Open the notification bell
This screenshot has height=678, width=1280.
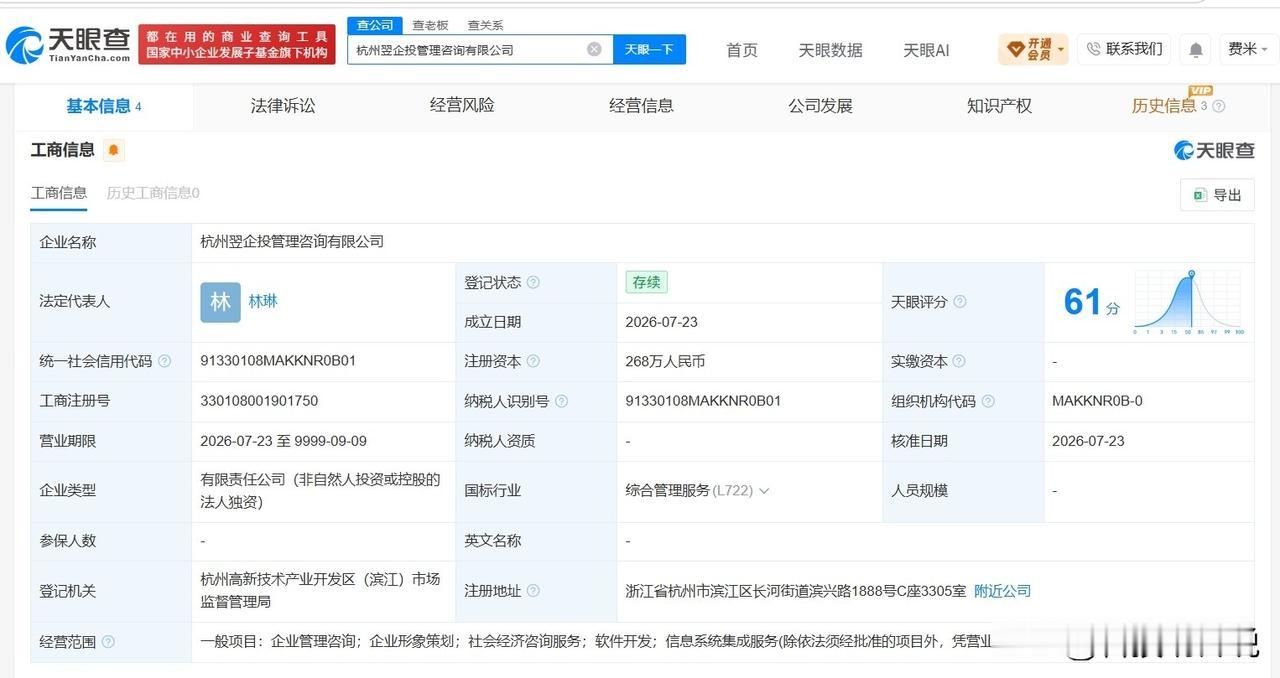(1196, 49)
